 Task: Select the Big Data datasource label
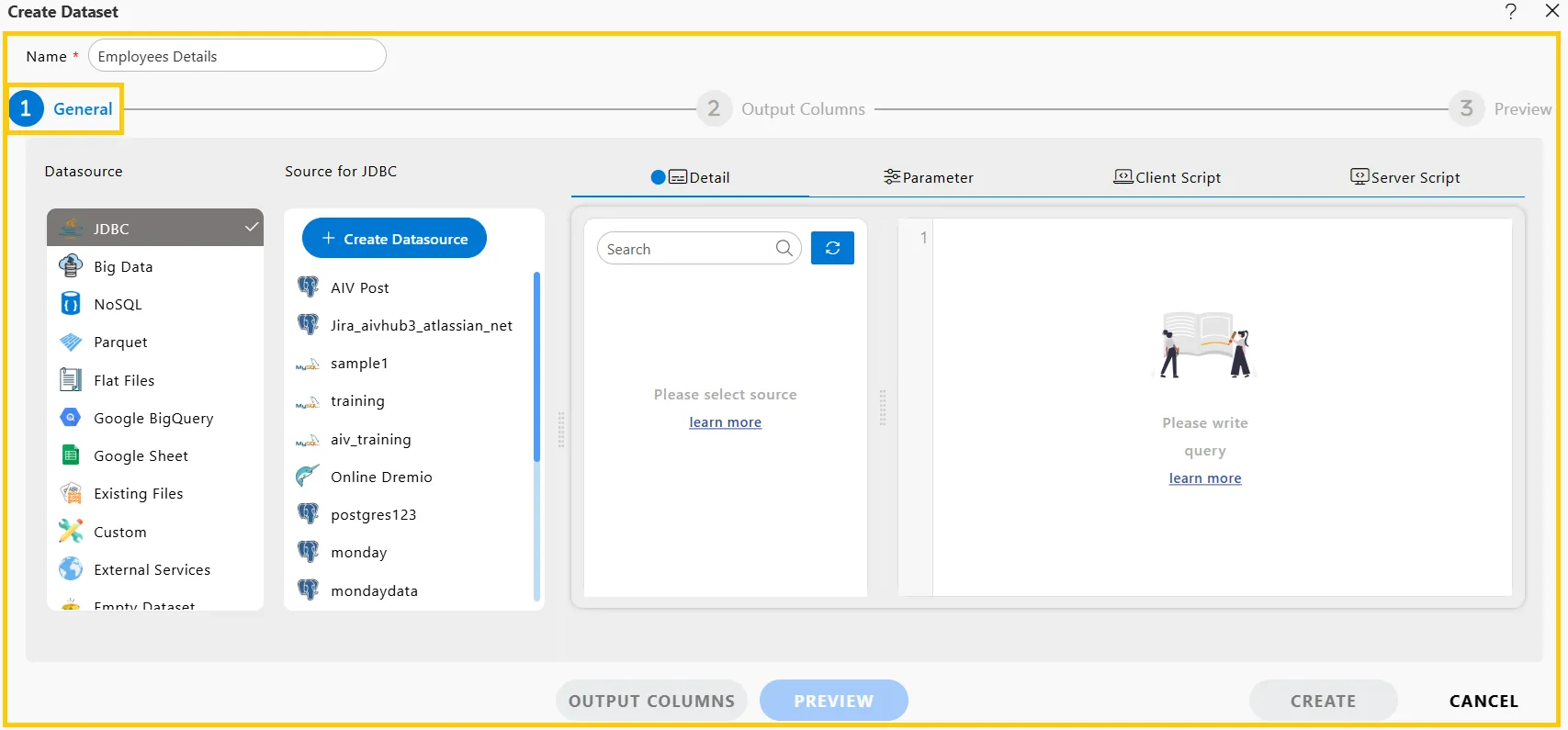tap(123, 266)
